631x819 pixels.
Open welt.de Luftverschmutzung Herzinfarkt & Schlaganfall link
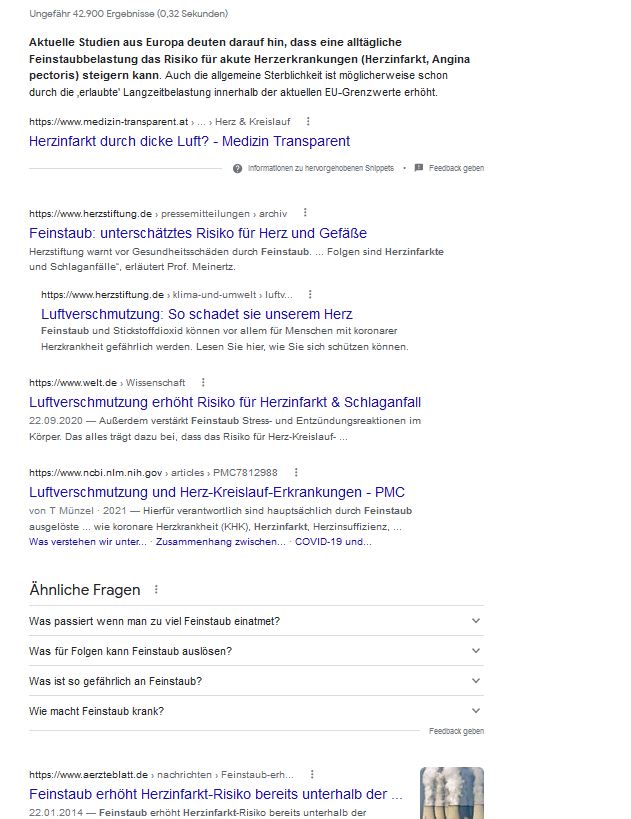[225, 402]
